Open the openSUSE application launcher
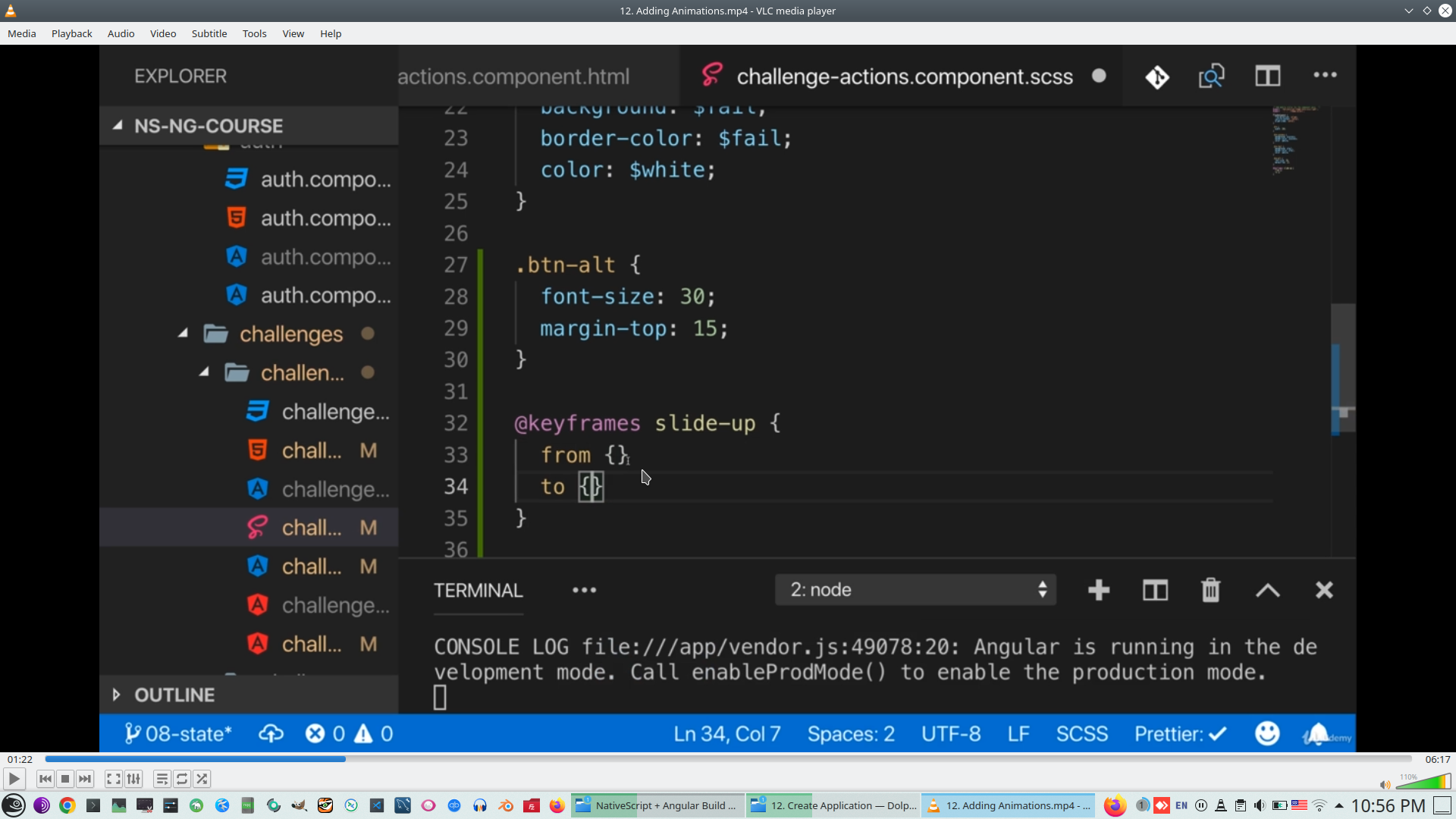The width and height of the screenshot is (1456, 819). pyautogui.click(x=14, y=805)
